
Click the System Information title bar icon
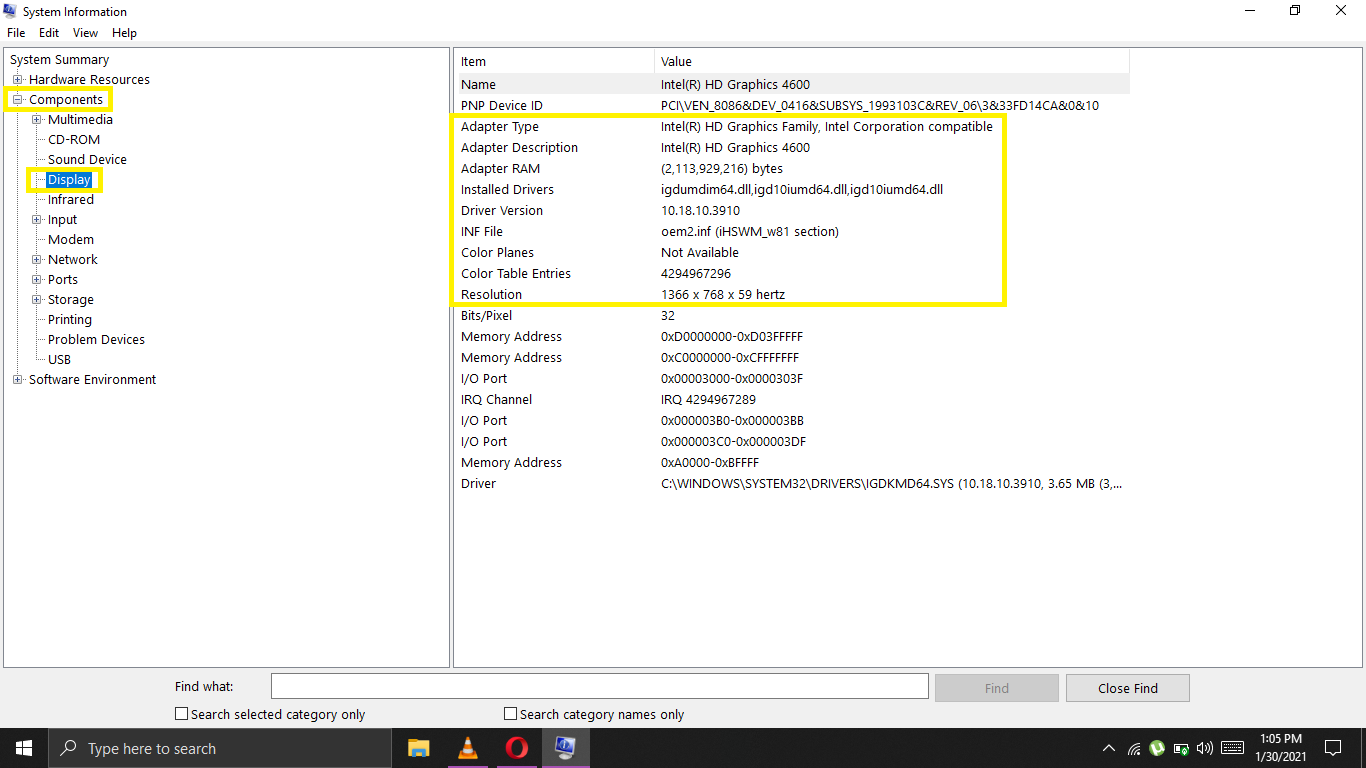[11, 11]
